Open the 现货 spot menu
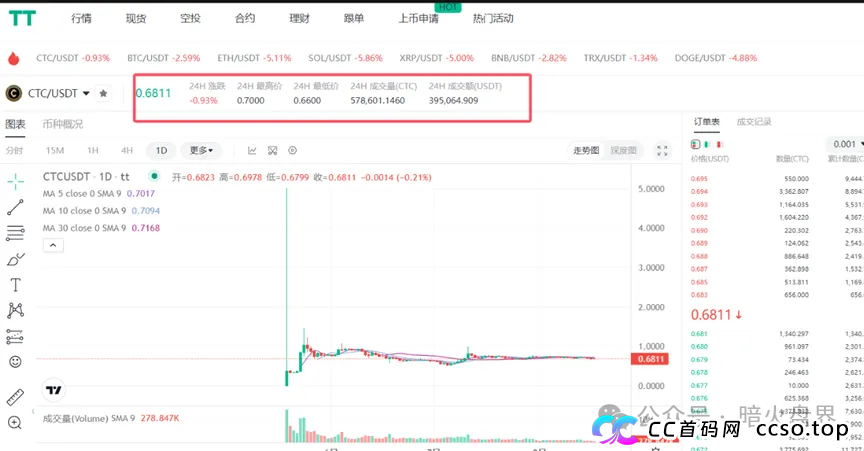The height and width of the screenshot is (451, 864). click(136, 19)
